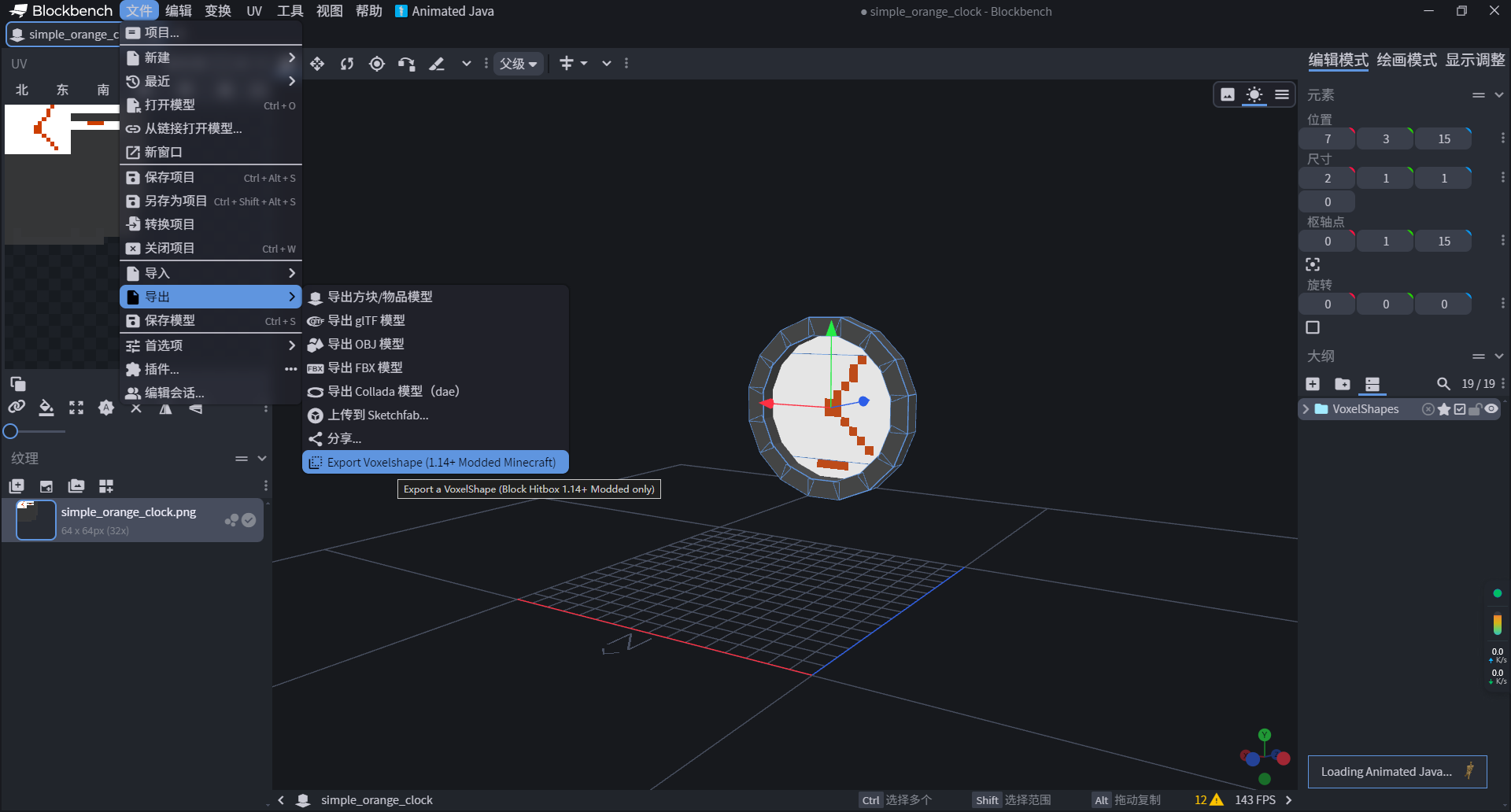Expand the 新建 submenu arrow
This screenshot has width=1511, height=812.
click(292, 57)
